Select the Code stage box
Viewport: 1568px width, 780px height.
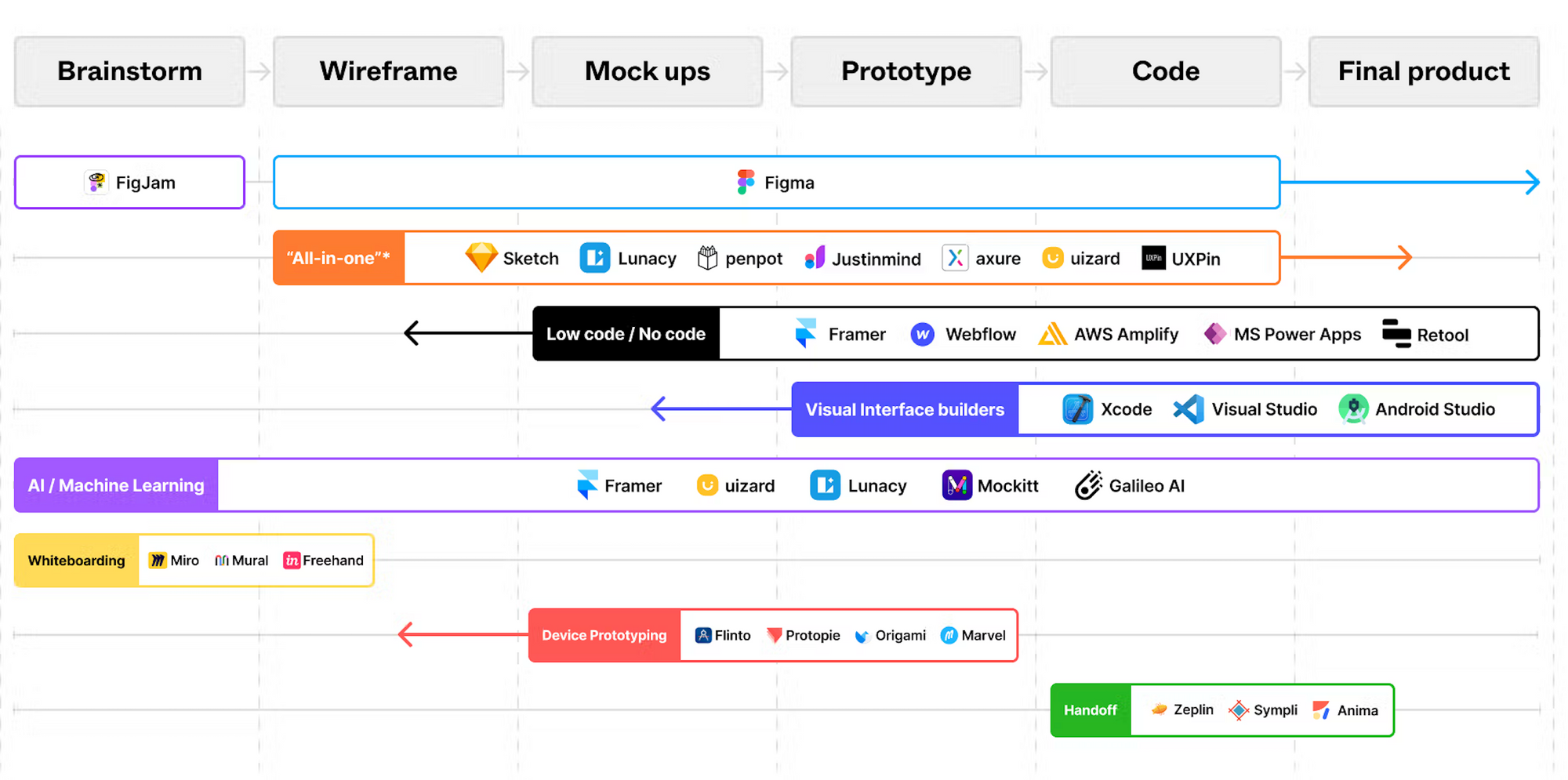[1166, 71]
